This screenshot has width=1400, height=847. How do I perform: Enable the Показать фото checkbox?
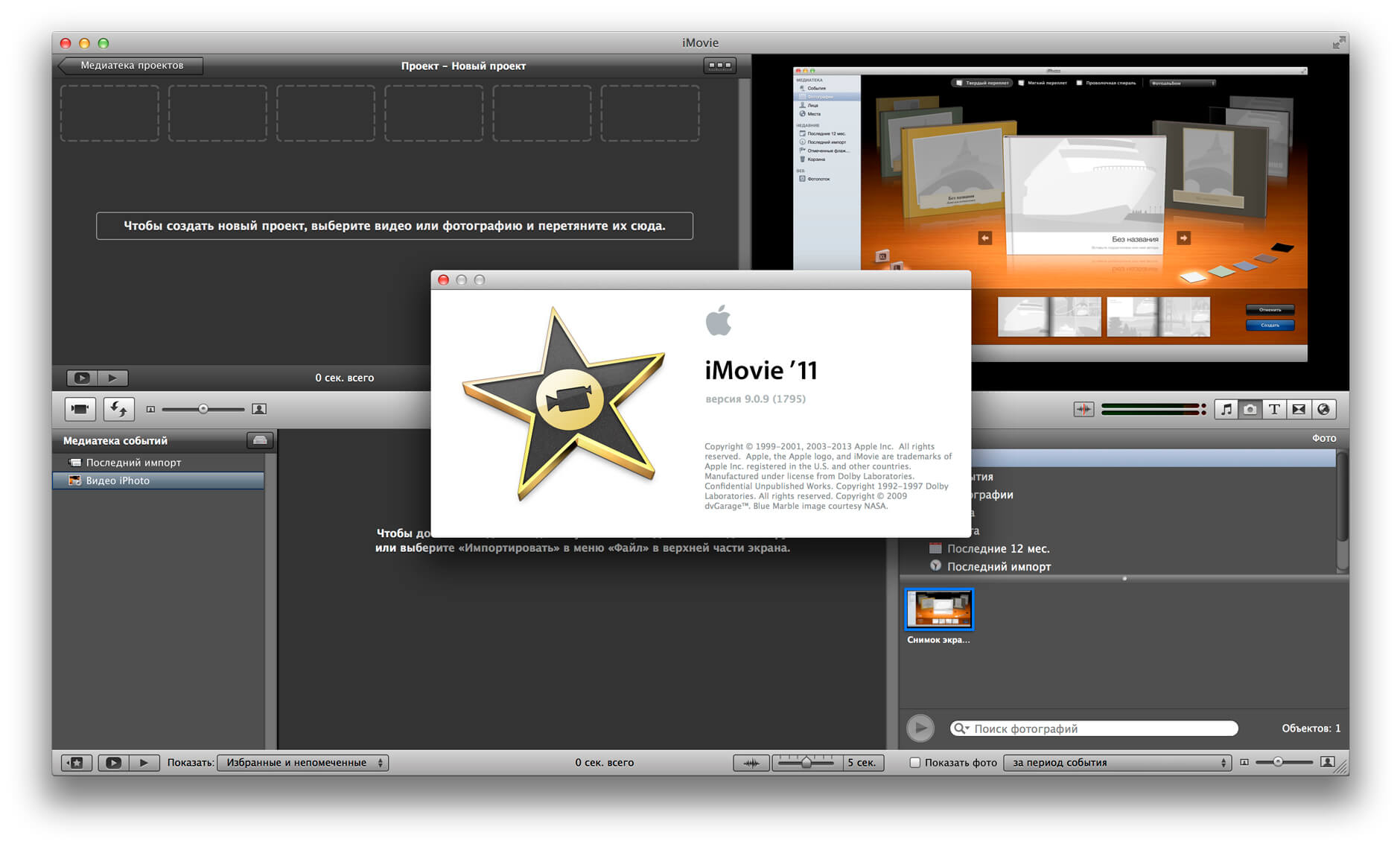(915, 762)
